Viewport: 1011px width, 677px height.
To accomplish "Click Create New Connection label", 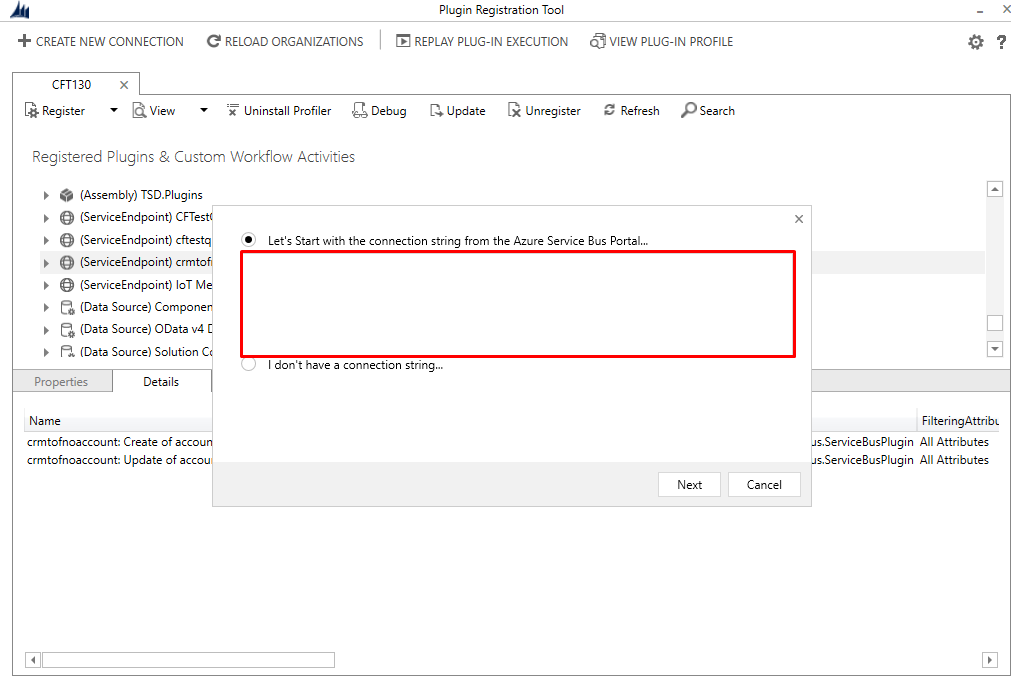I will point(110,42).
